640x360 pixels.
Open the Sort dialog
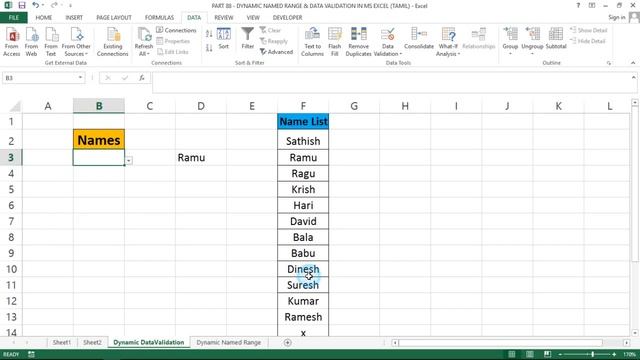(224, 39)
